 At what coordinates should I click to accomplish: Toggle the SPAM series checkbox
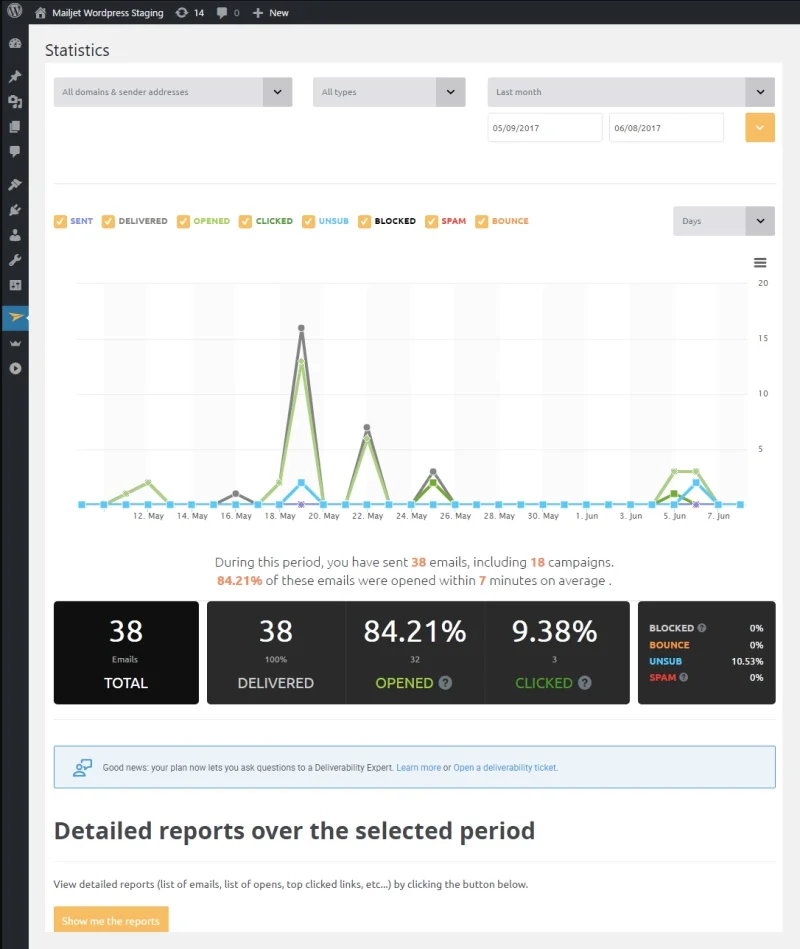click(431, 222)
